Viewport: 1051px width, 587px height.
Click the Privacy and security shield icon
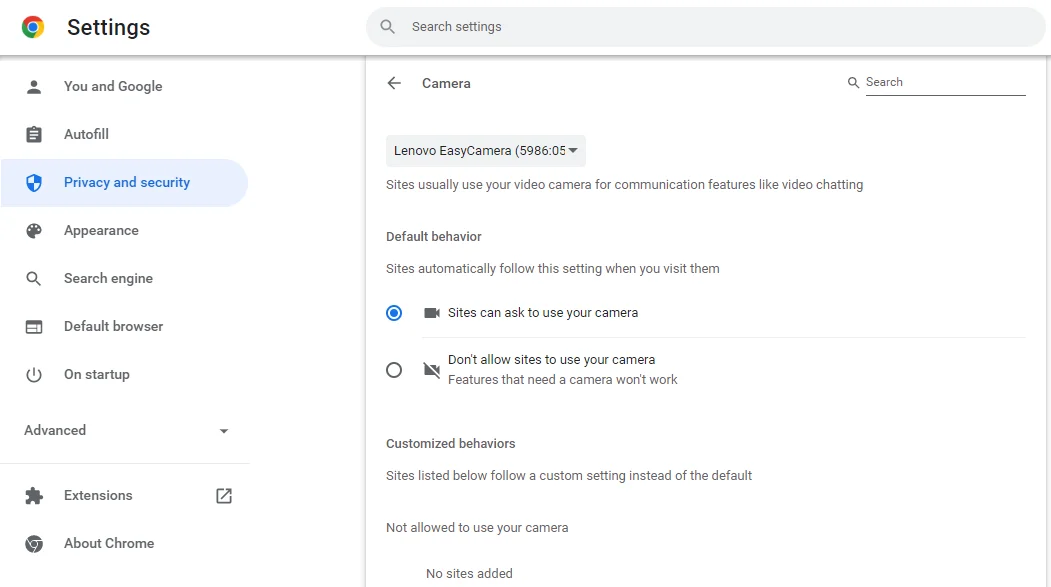pos(34,183)
